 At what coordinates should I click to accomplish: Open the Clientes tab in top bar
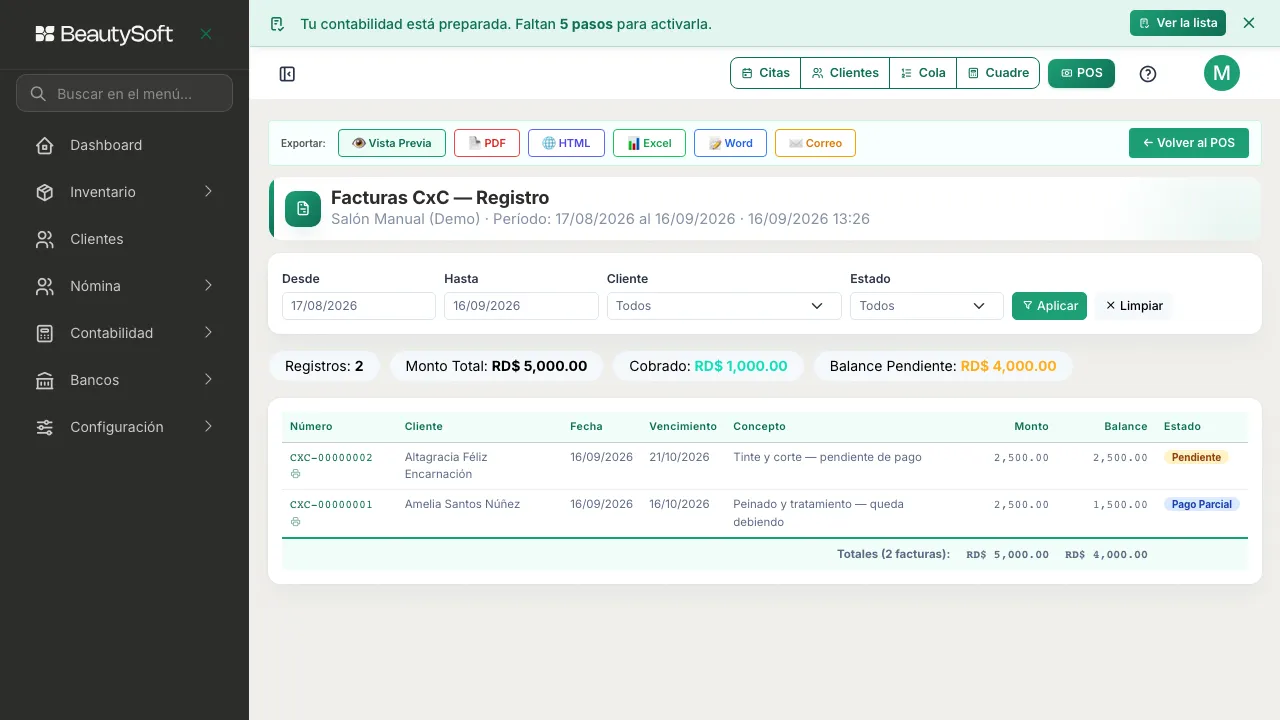click(x=845, y=73)
